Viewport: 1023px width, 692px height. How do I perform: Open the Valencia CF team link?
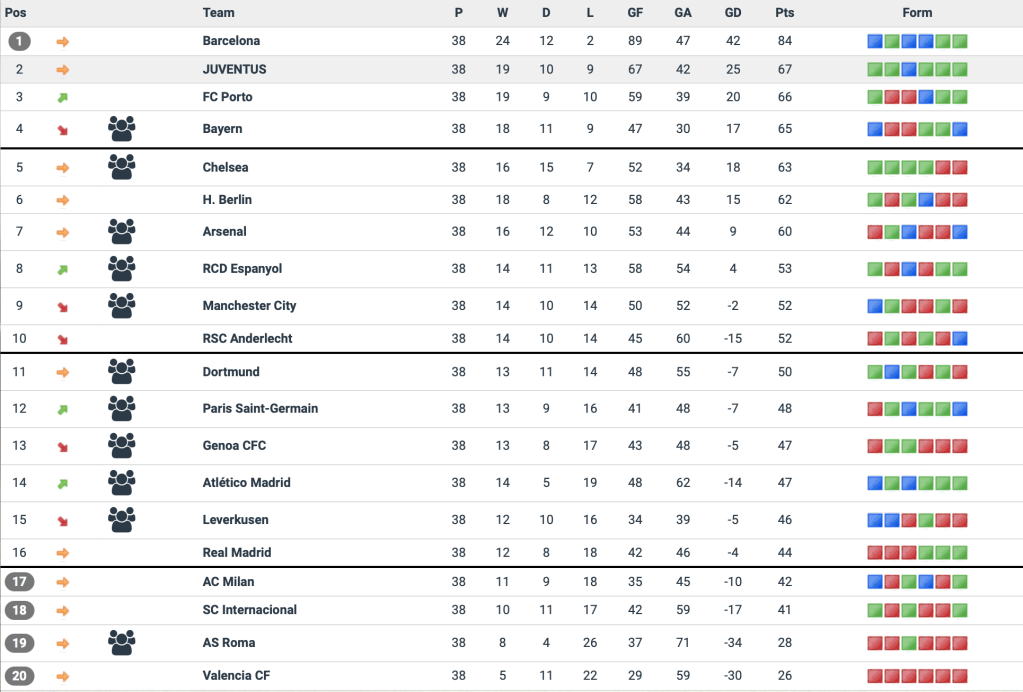click(x=236, y=676)
